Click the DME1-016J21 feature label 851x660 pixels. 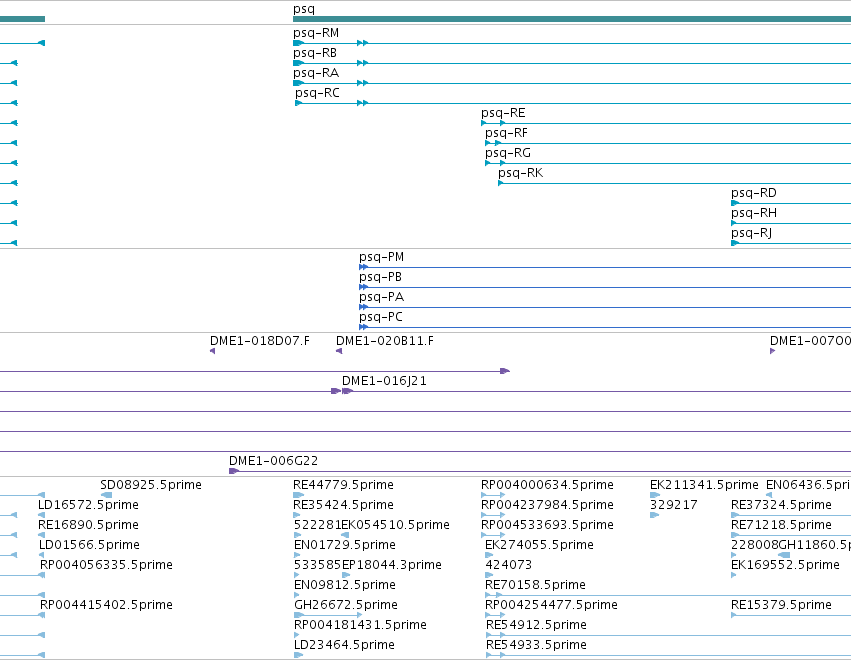click(x=384, y=381)
